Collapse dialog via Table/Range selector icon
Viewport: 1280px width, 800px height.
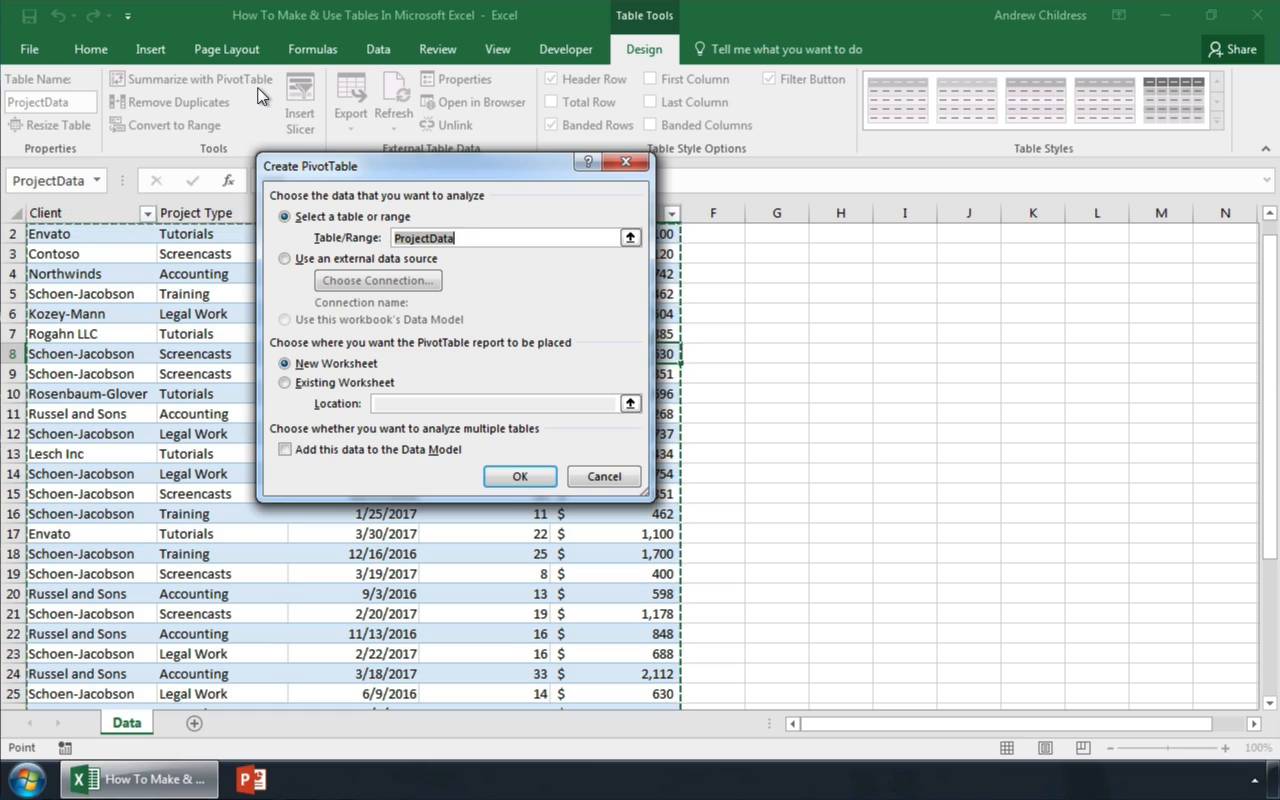[x=630, y=238]
